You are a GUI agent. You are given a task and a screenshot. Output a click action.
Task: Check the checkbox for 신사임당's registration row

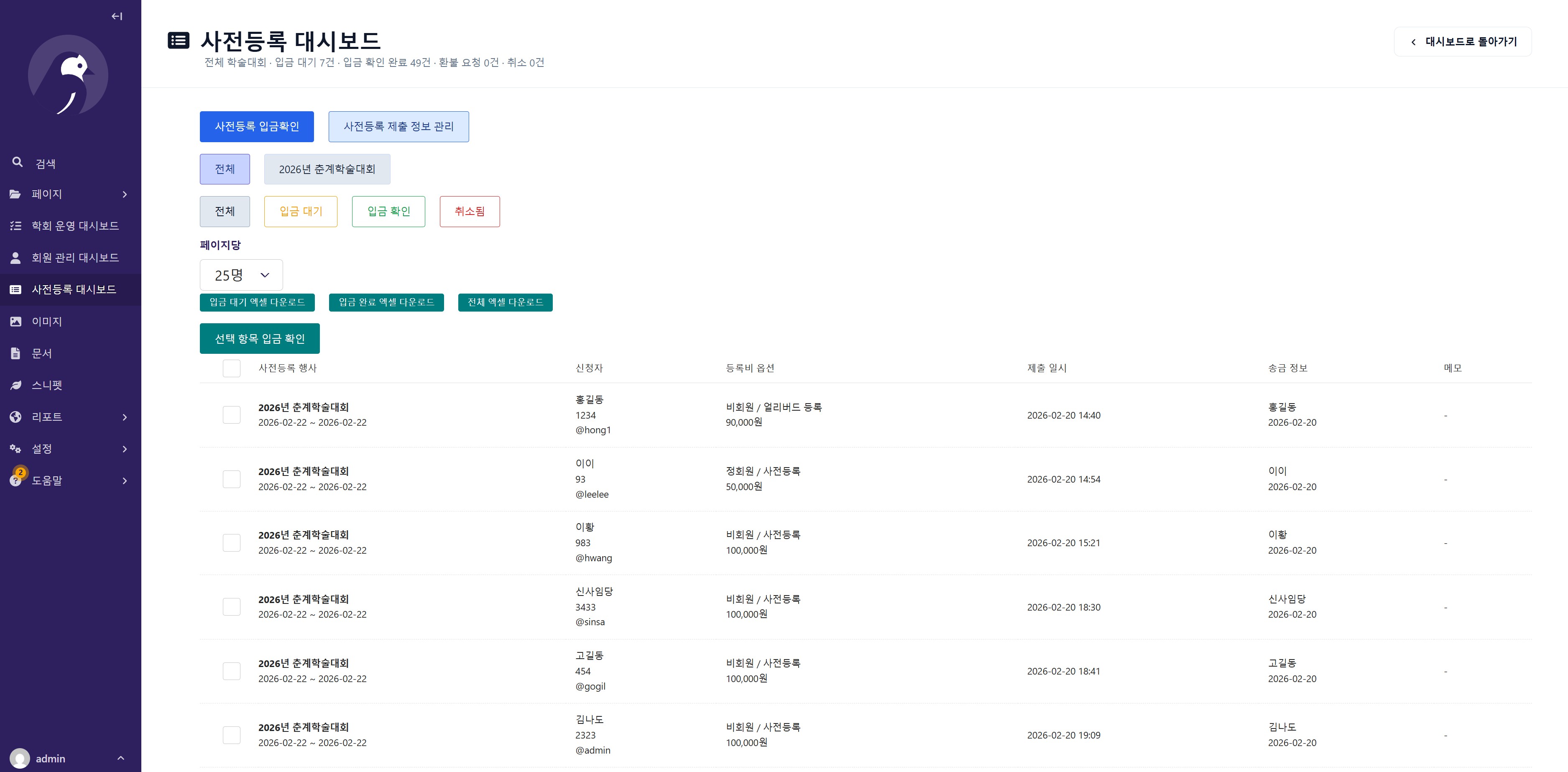(231, 606)
